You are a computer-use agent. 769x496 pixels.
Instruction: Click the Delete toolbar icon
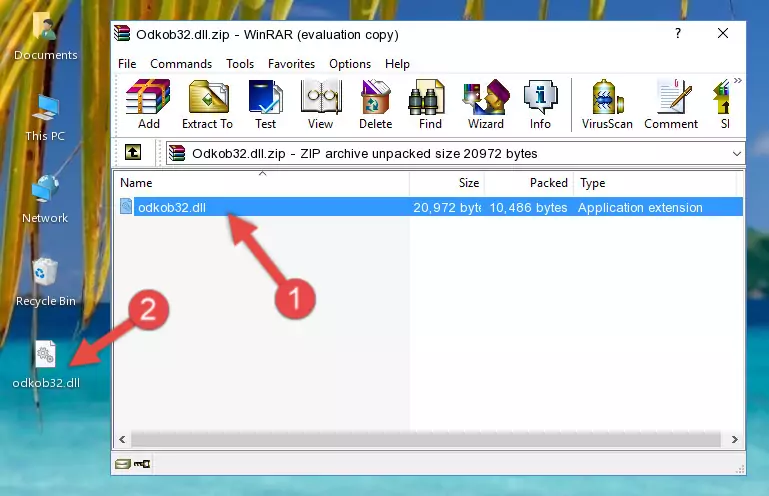376,104
